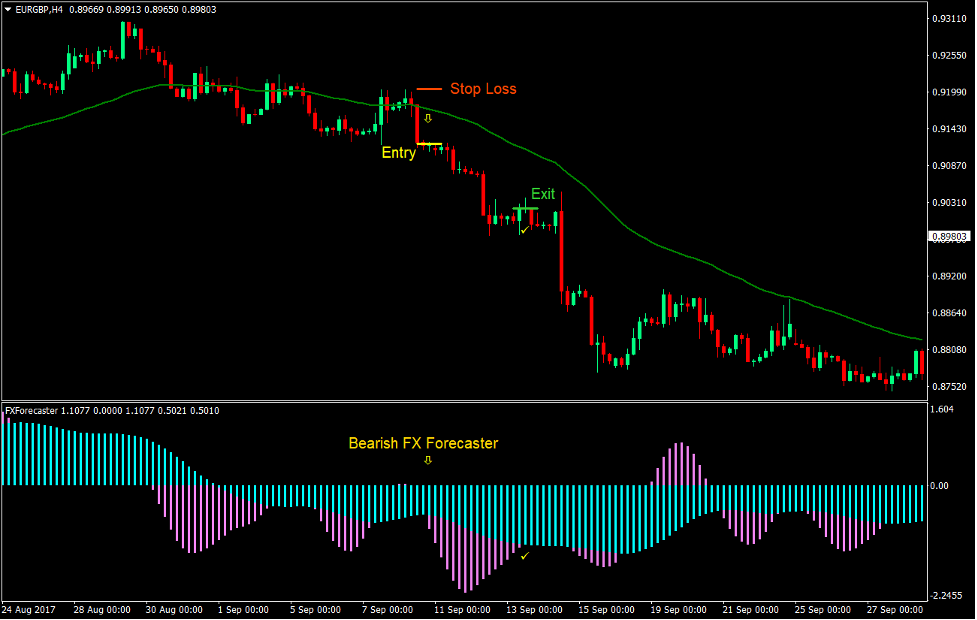The width and height of the screenshot is (977, 620).
Task: Click the yellow checkmark near the Exit label
Action: (524, 230)
